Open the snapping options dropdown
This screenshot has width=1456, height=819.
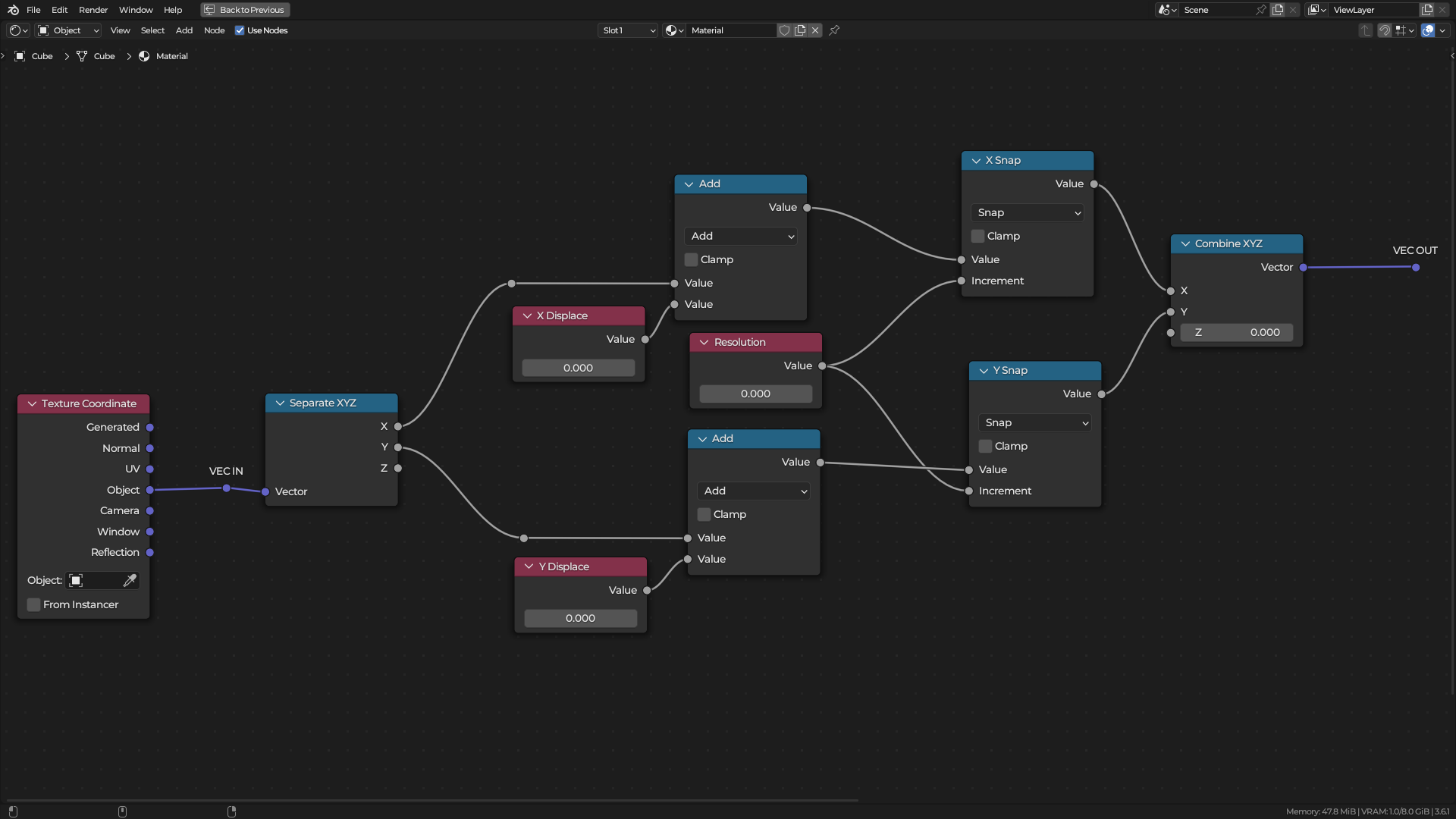click(1405, 30)
